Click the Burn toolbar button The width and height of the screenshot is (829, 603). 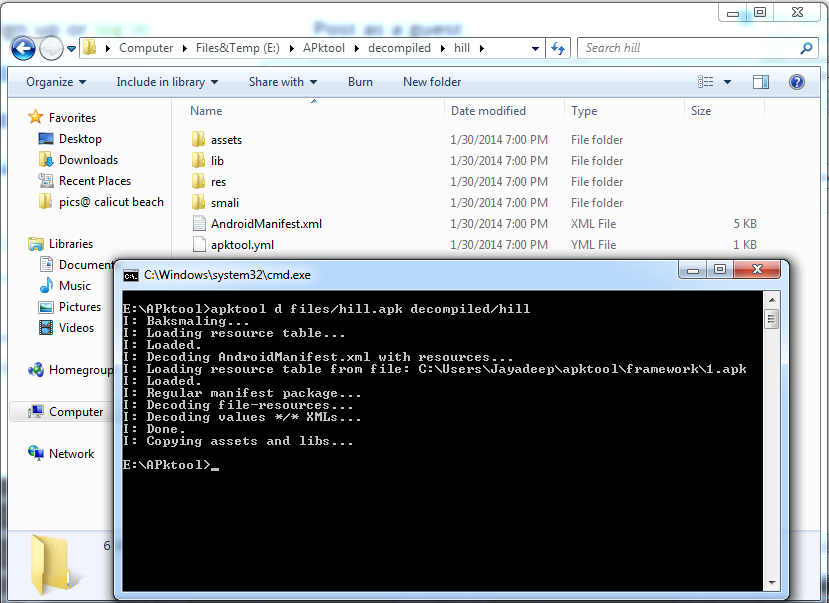click(x=360, y=82)
